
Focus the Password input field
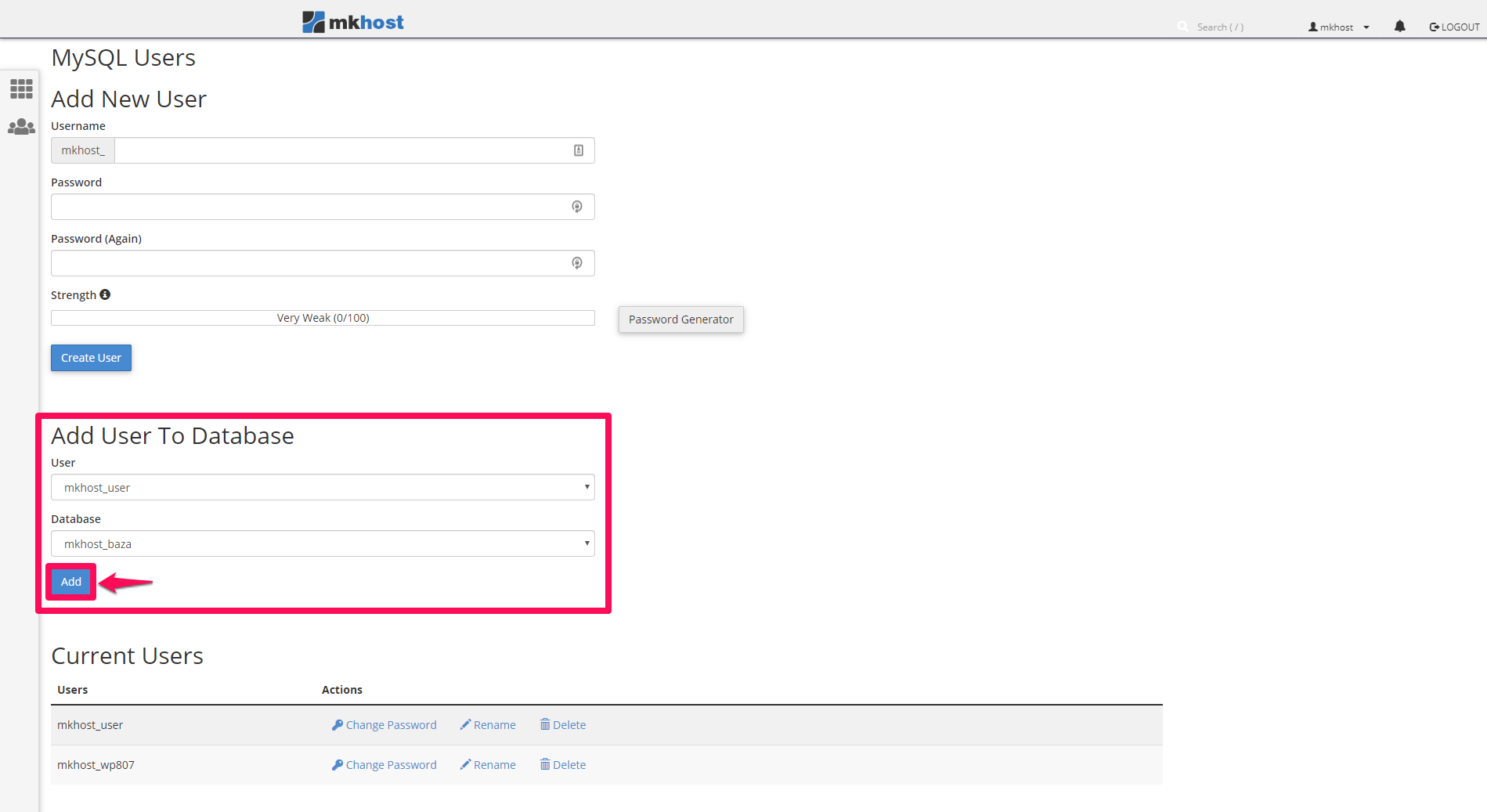(x=323, y=207)
